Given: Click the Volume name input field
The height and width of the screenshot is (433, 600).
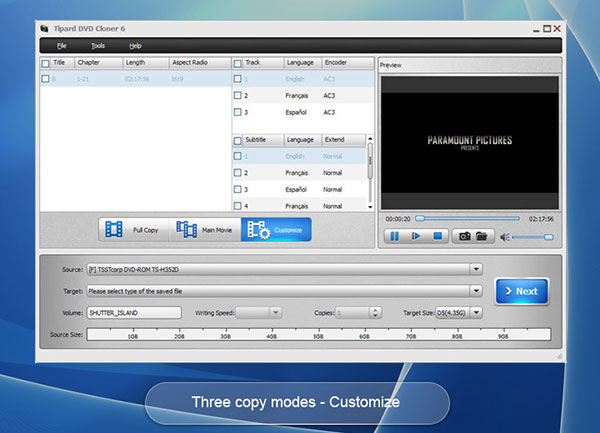Looking at the screenshot, I should pyautogui.click(x=134, y=313).
